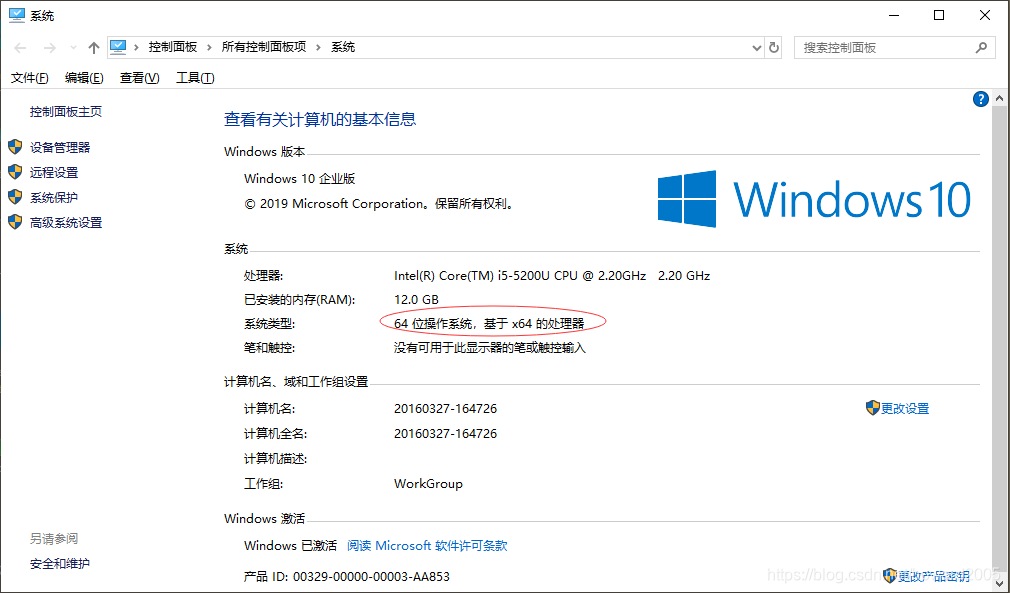Click the vertical scrollbar track
The image size is (1010, 593).
999,341
